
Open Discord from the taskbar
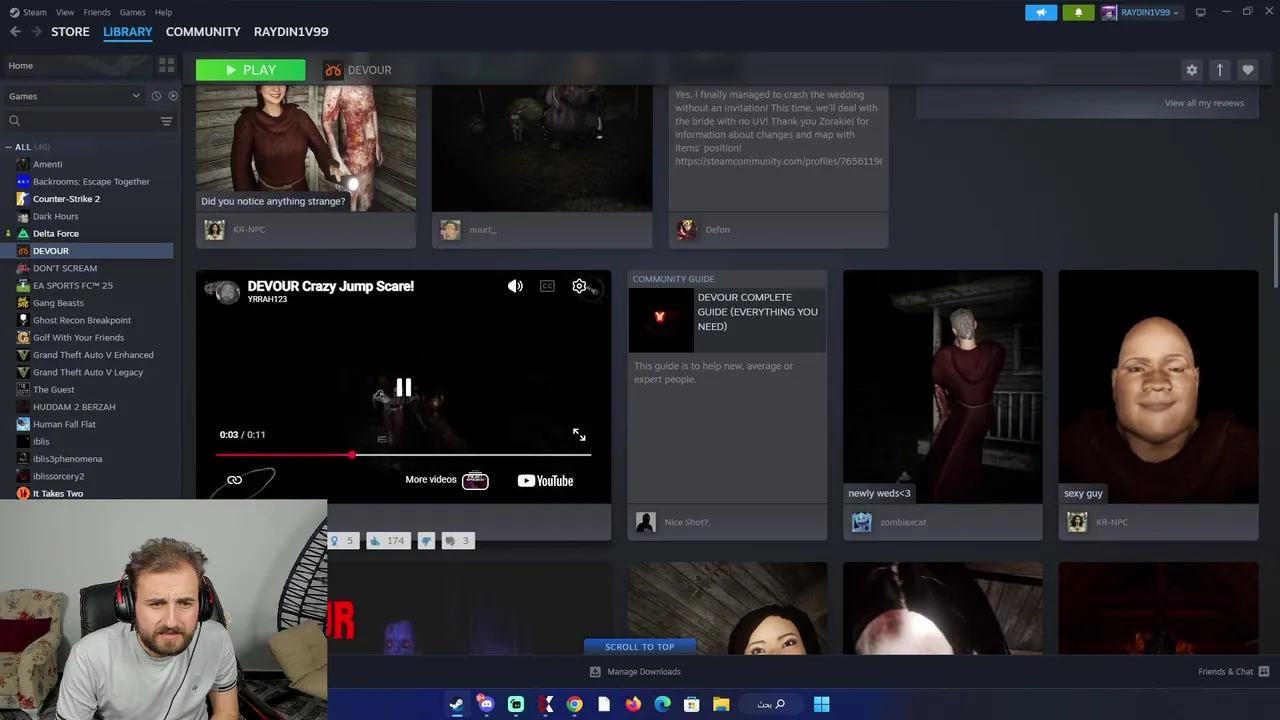click(x=486, y=704)
